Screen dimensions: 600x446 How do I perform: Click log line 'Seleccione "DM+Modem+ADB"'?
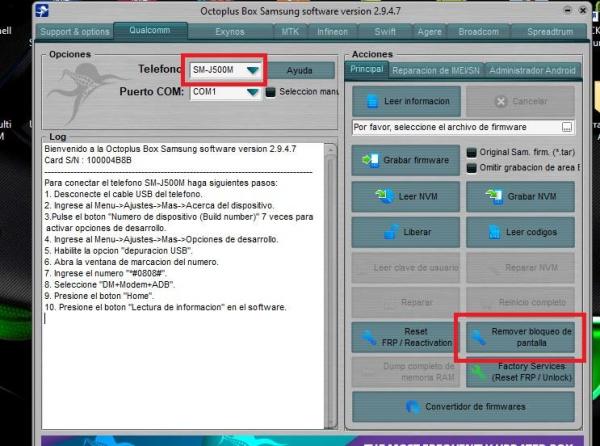point(110,285)
